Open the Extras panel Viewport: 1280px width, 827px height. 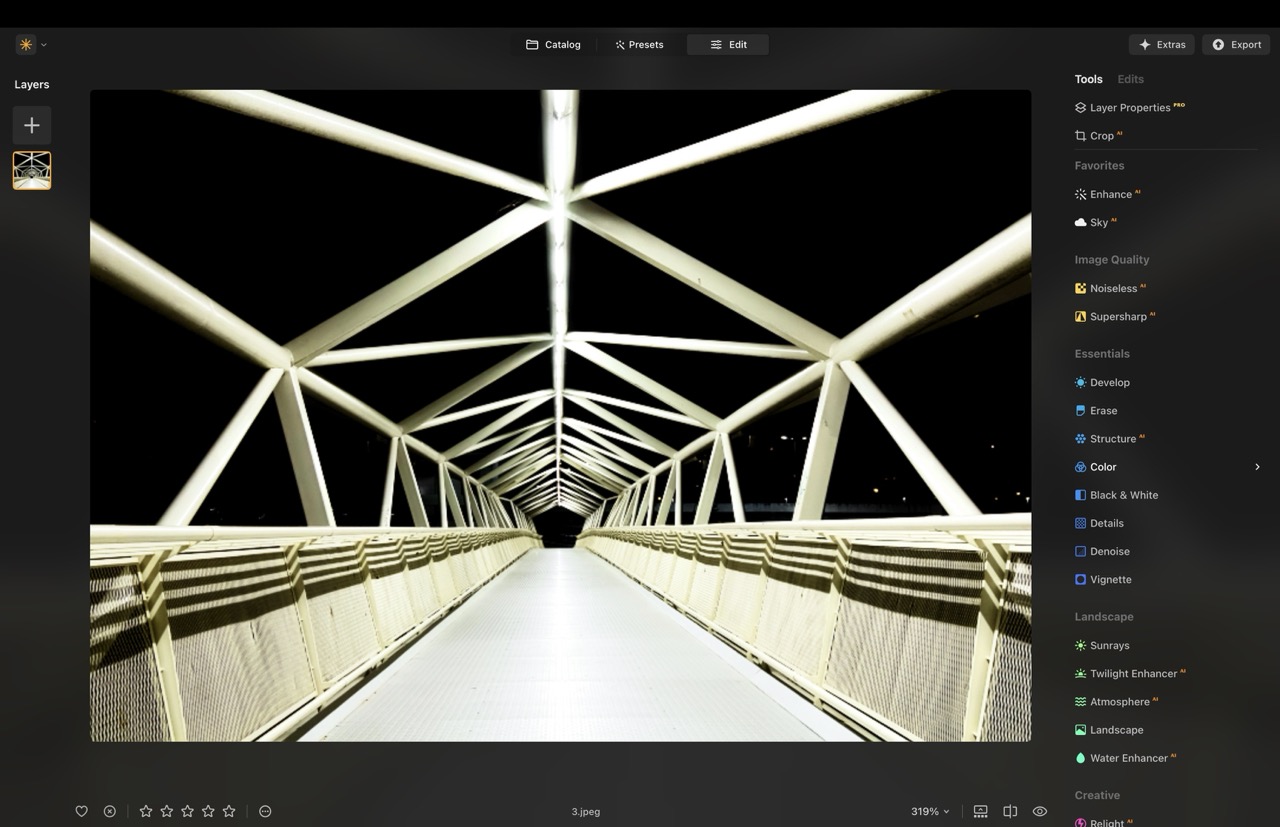click(1161, 44)
